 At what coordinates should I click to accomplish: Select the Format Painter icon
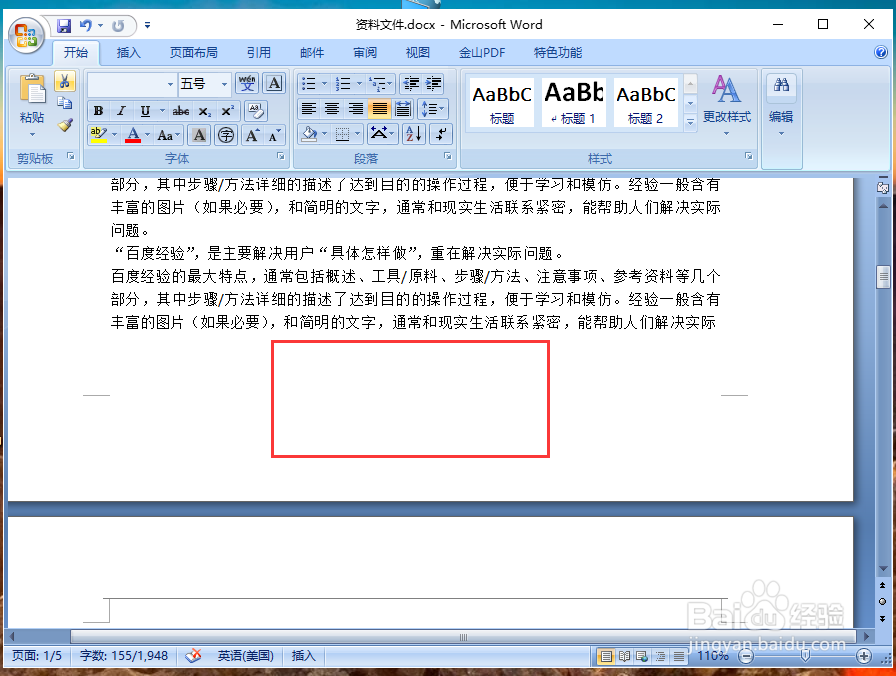(x=64, y=123)
